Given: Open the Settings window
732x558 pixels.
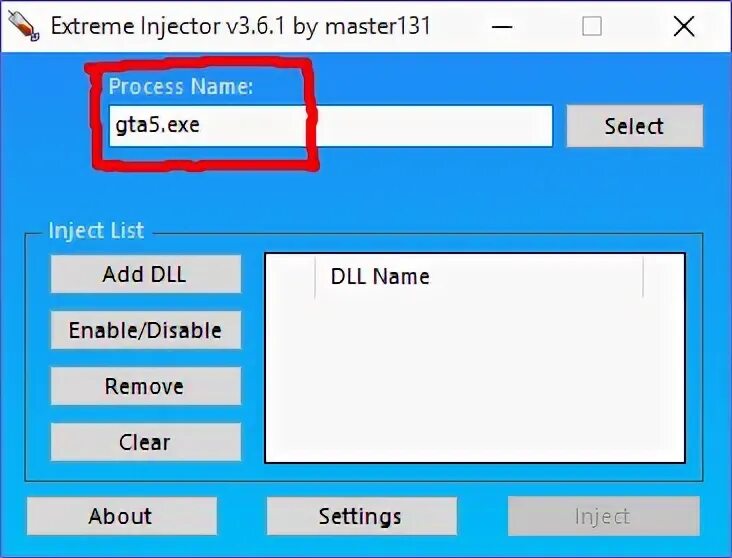Looking at the screenshot, I should 361,516.
